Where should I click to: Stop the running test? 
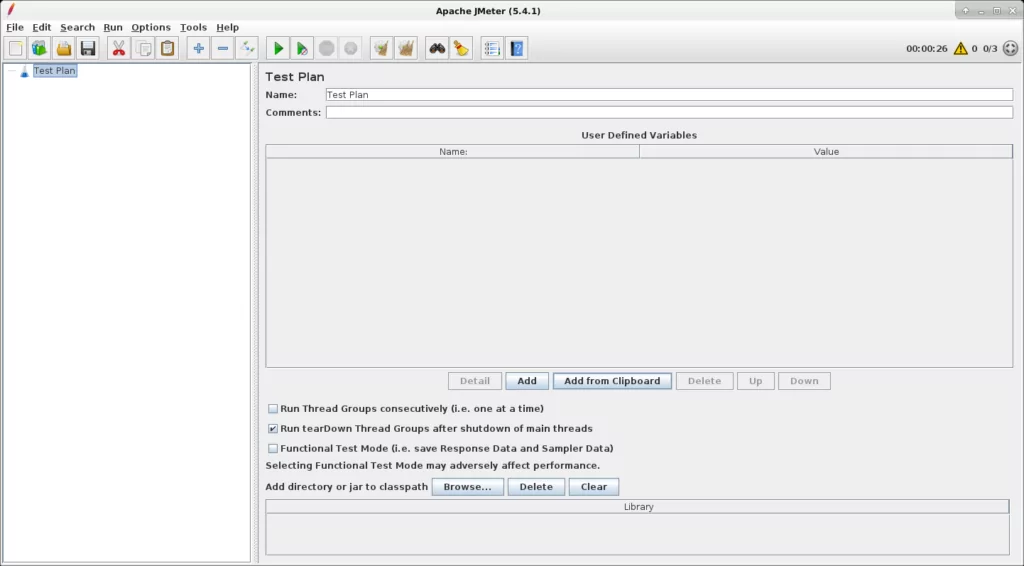click(x=327, y=48)
